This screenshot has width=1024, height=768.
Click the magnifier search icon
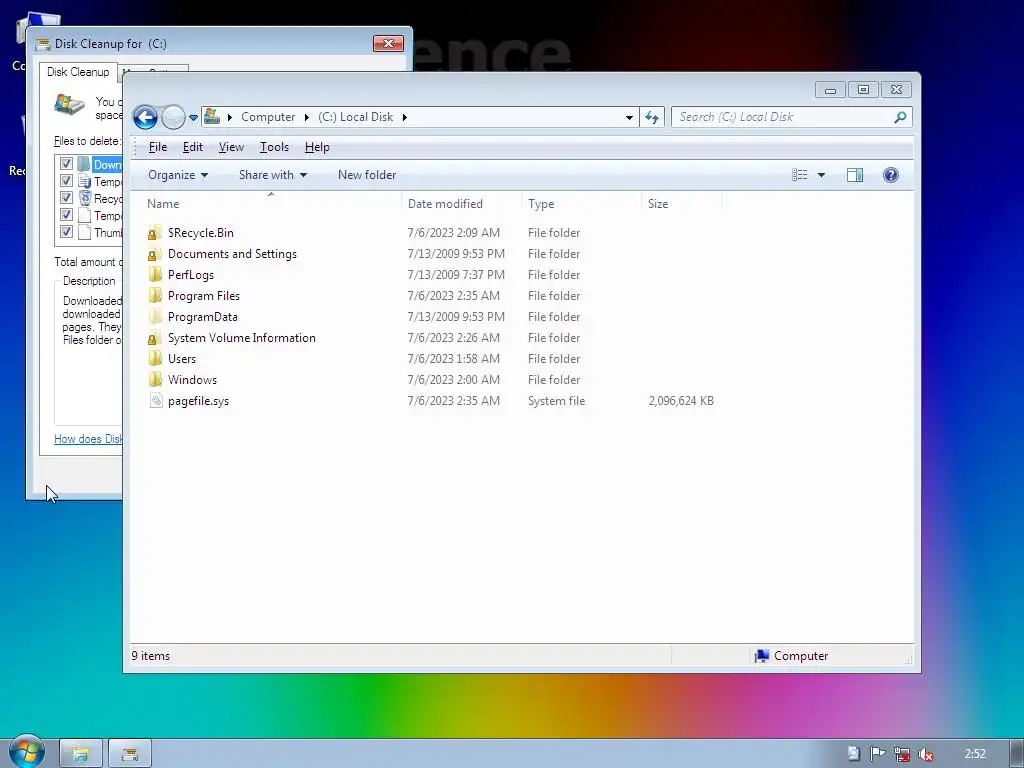coord(901,117)
